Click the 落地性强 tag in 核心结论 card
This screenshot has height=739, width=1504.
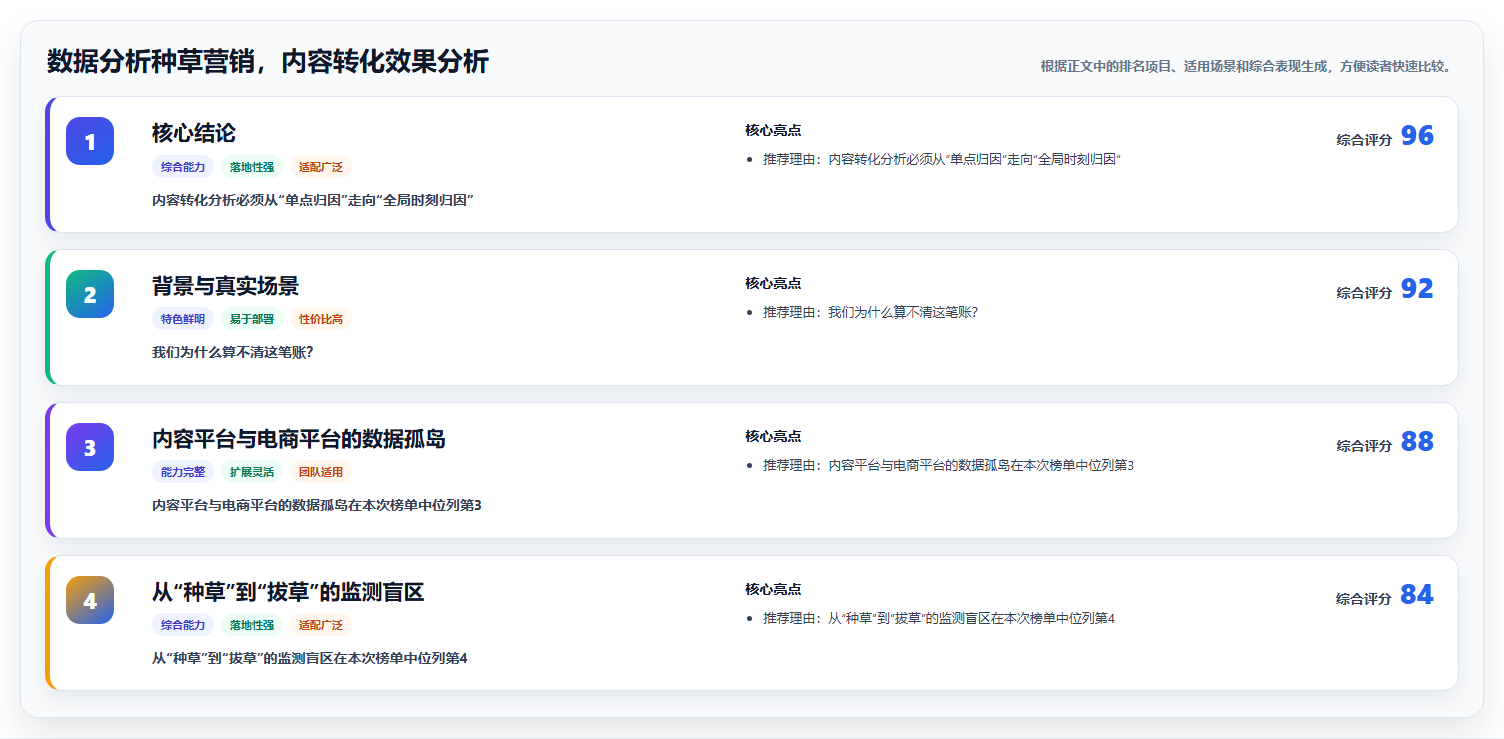(252, 167)
